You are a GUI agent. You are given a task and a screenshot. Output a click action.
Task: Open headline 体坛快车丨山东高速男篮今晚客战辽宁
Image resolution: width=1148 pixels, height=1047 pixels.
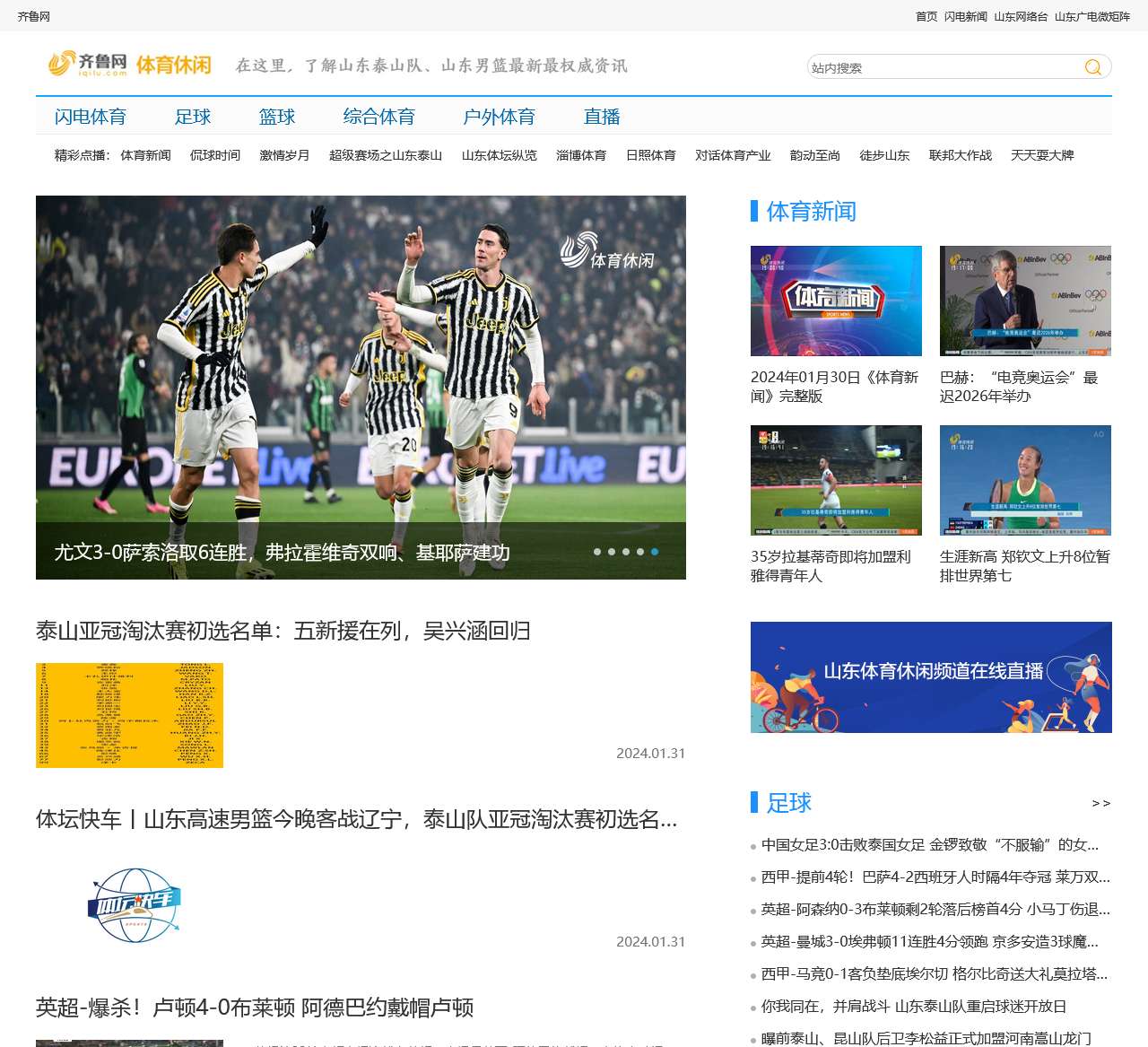tap(357, 819)
